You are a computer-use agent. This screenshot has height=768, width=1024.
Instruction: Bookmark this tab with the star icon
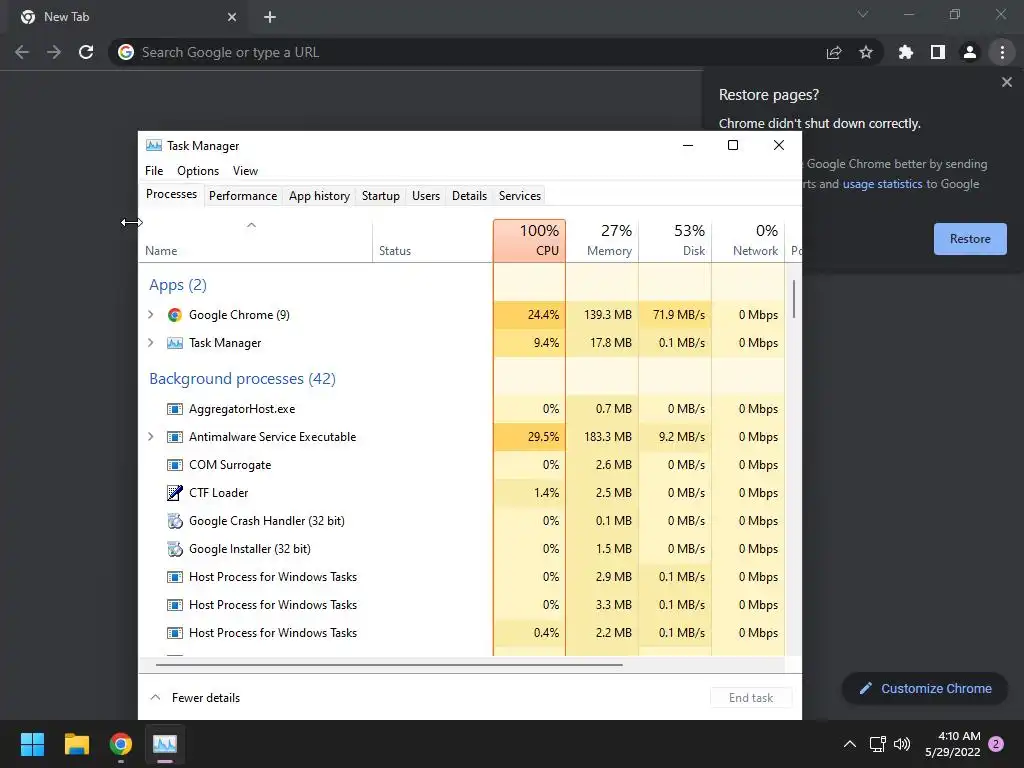(866, 52)
